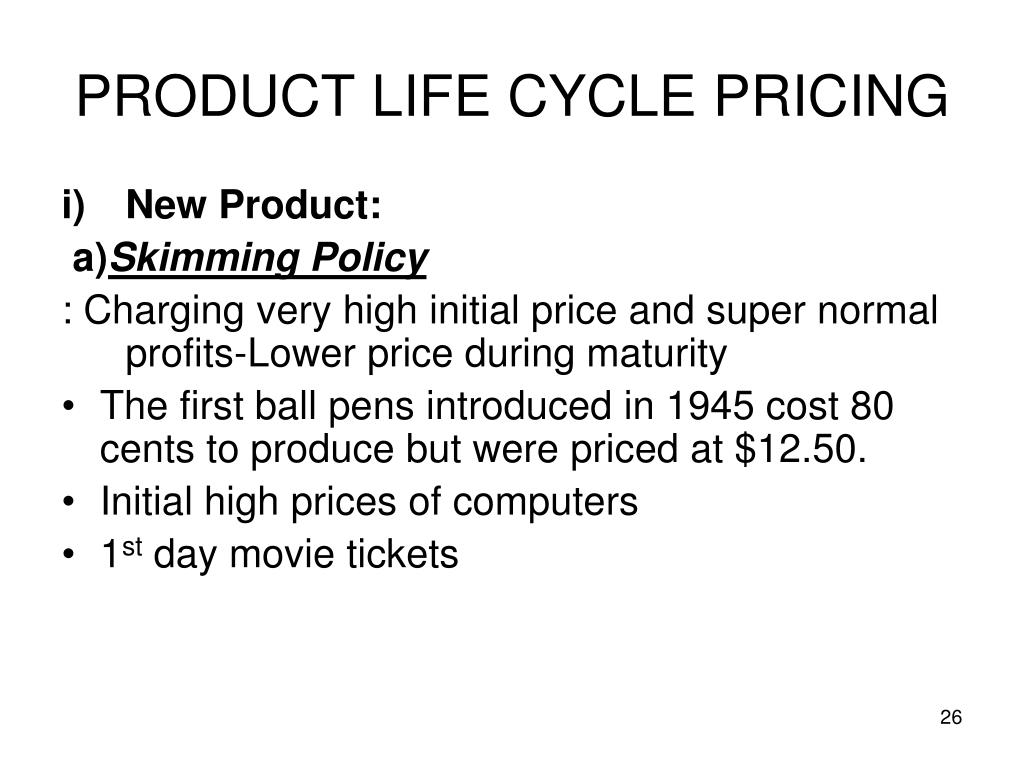Click the 'i)' list marker
Viewport: 1024px width, 768px height.
(73, 205)
